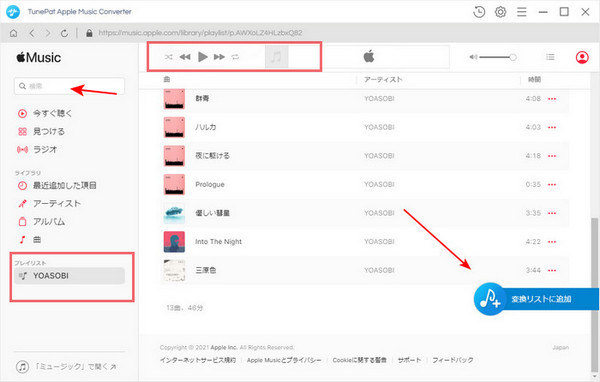Select song title Prologue
Viewport: 600px width, 382px height.
[210, 184]
